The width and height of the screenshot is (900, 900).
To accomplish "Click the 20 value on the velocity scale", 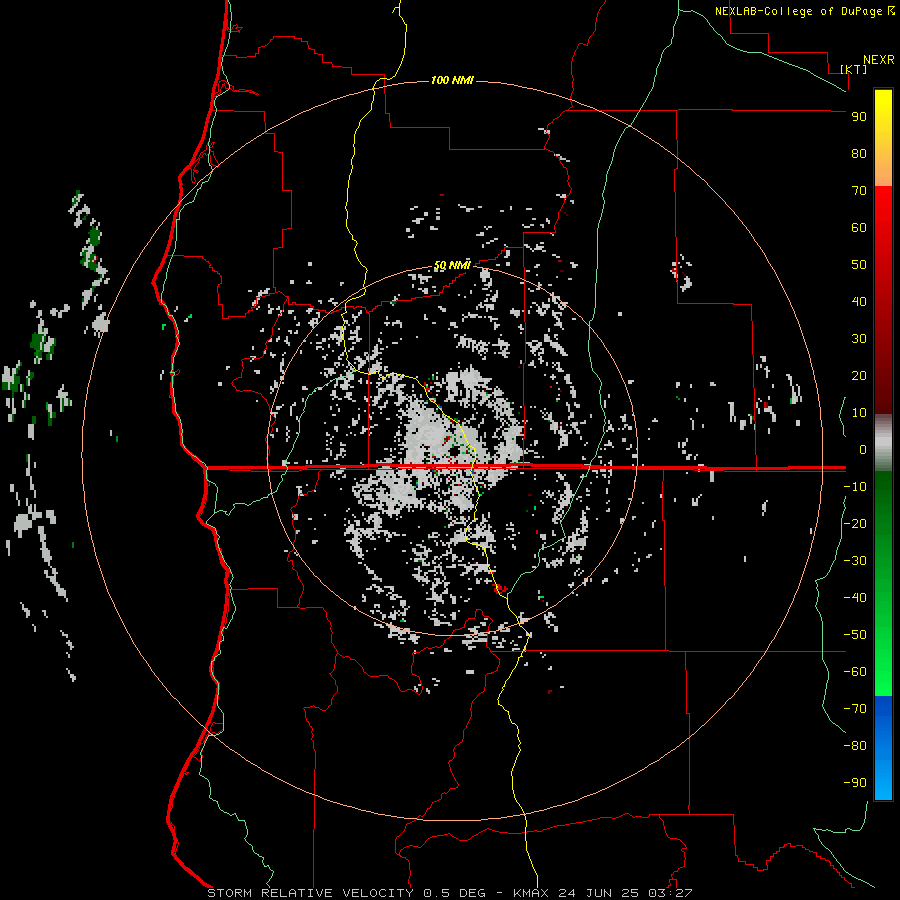I will click(859, 376).
